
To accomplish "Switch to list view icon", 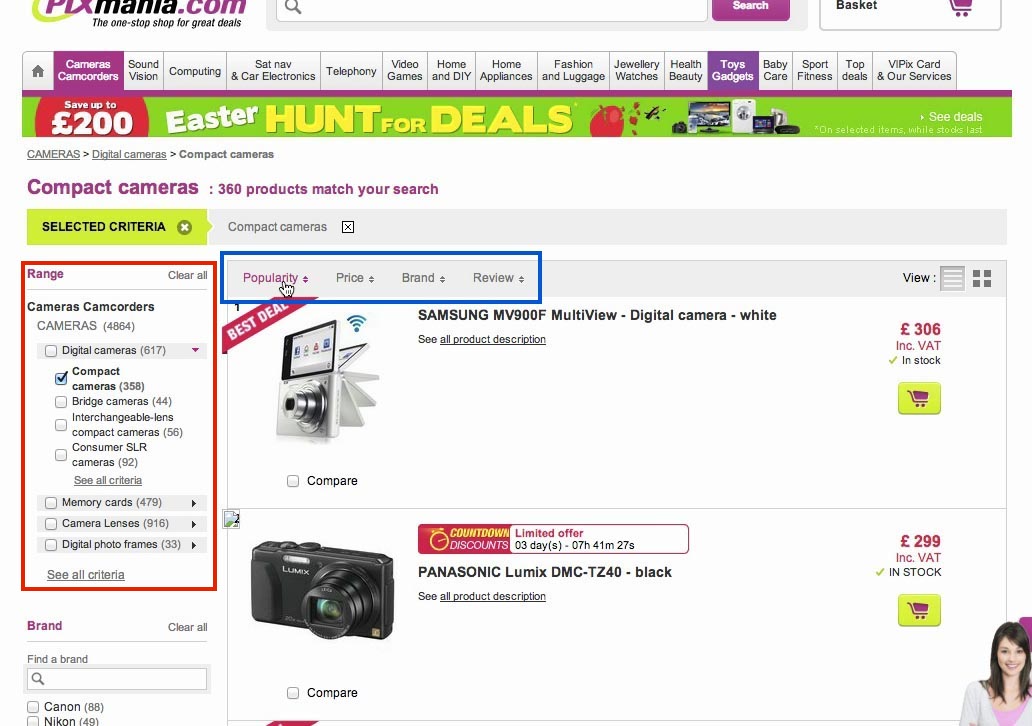I will pos(952,278).
